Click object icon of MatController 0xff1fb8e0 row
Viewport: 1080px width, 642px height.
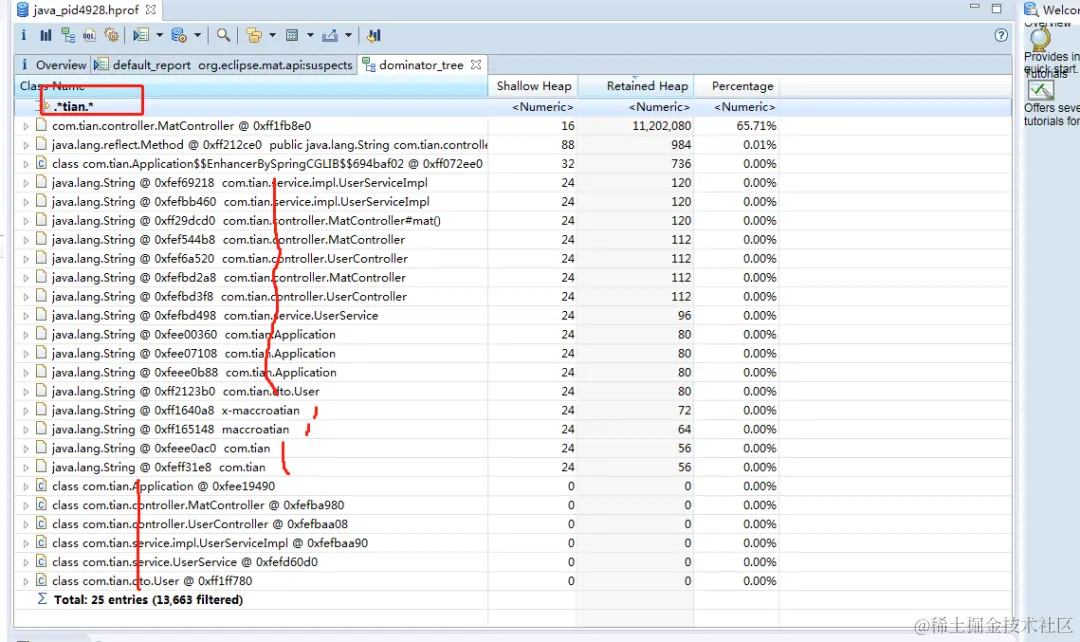(x=41, y=125)
